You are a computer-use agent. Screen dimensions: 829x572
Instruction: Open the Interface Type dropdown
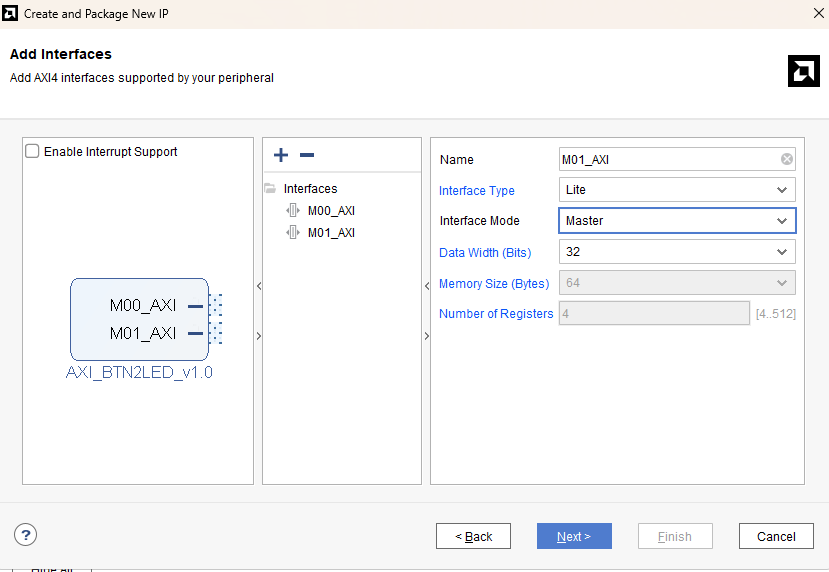(x=677, y=190)
